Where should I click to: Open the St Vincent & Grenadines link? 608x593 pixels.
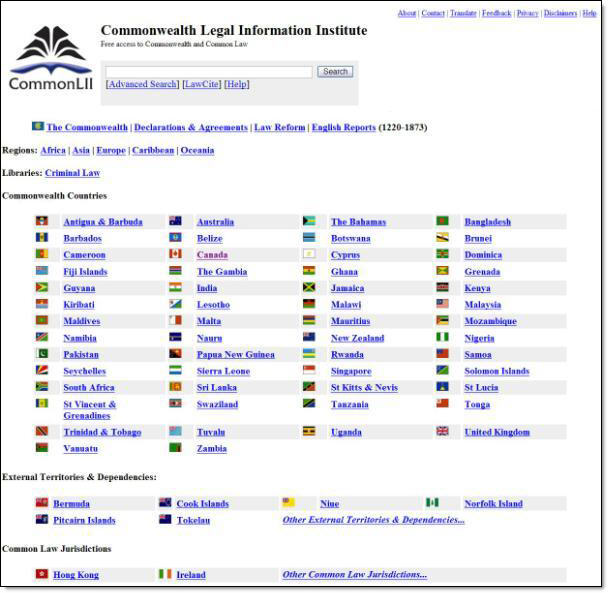(90, 410)
